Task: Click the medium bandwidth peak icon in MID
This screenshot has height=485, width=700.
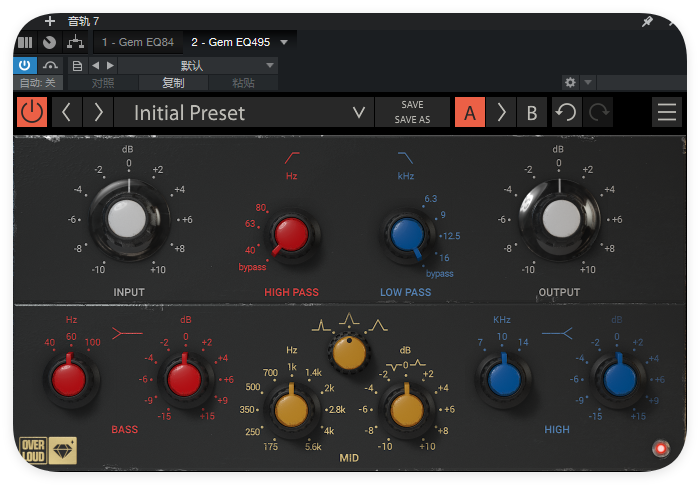Action: coord(349,319)
